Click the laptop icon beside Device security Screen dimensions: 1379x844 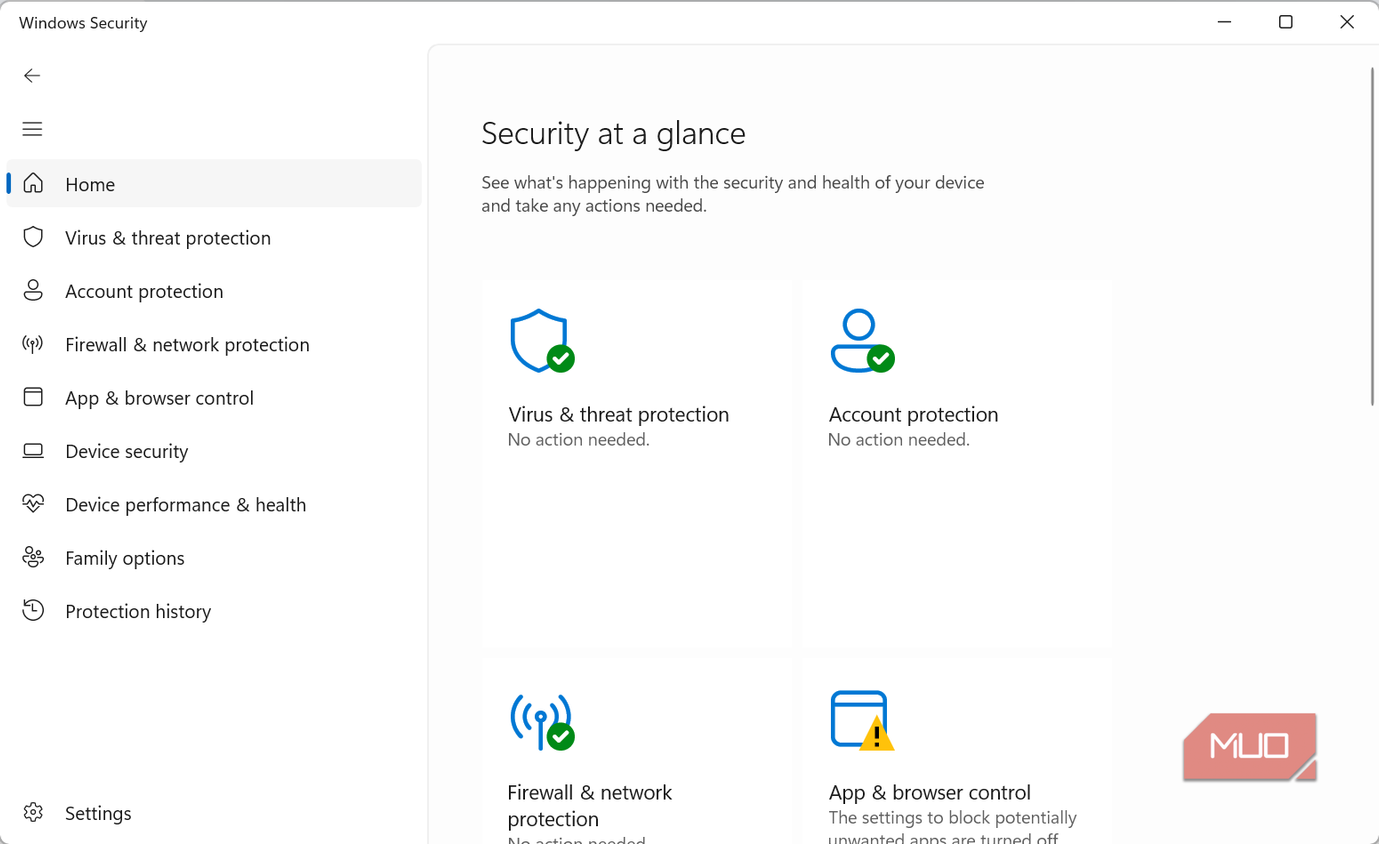[x=33, y=451]
